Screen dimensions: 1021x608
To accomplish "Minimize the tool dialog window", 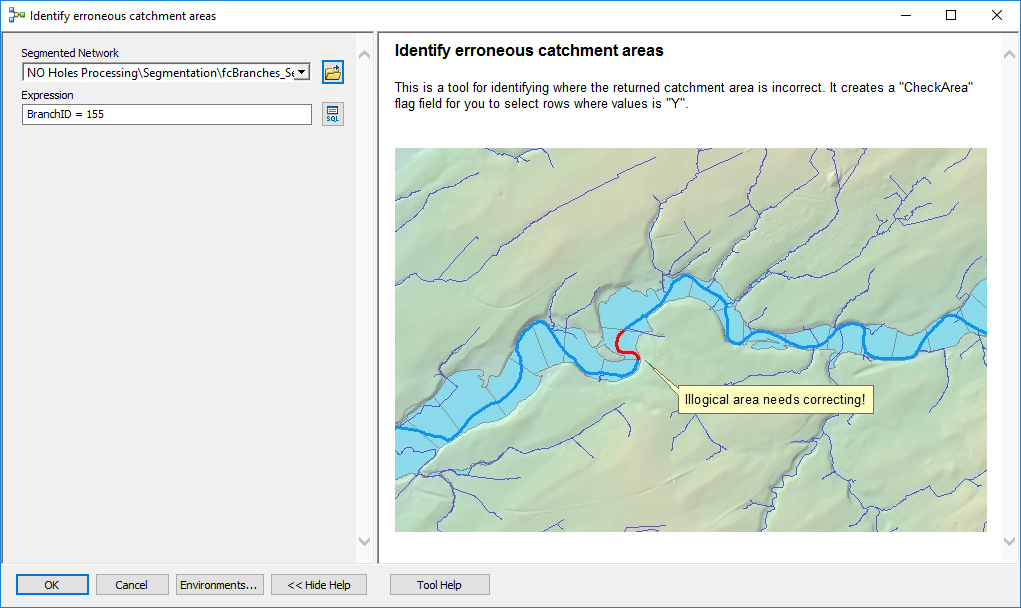I will (904, 15).
